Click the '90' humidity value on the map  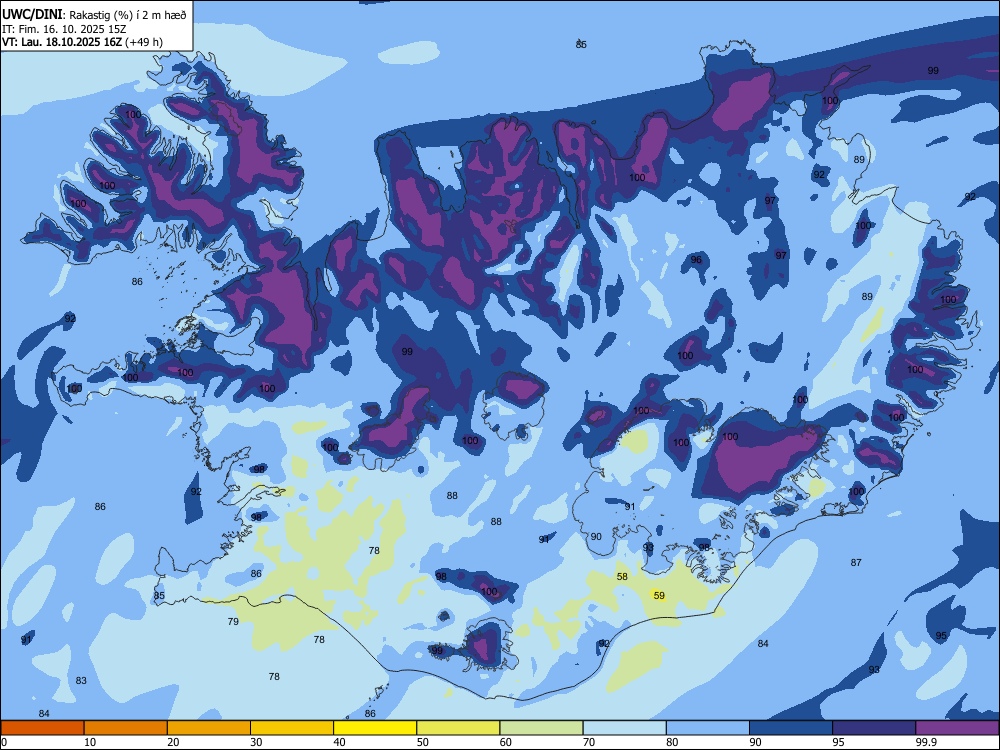coord(596,536)
